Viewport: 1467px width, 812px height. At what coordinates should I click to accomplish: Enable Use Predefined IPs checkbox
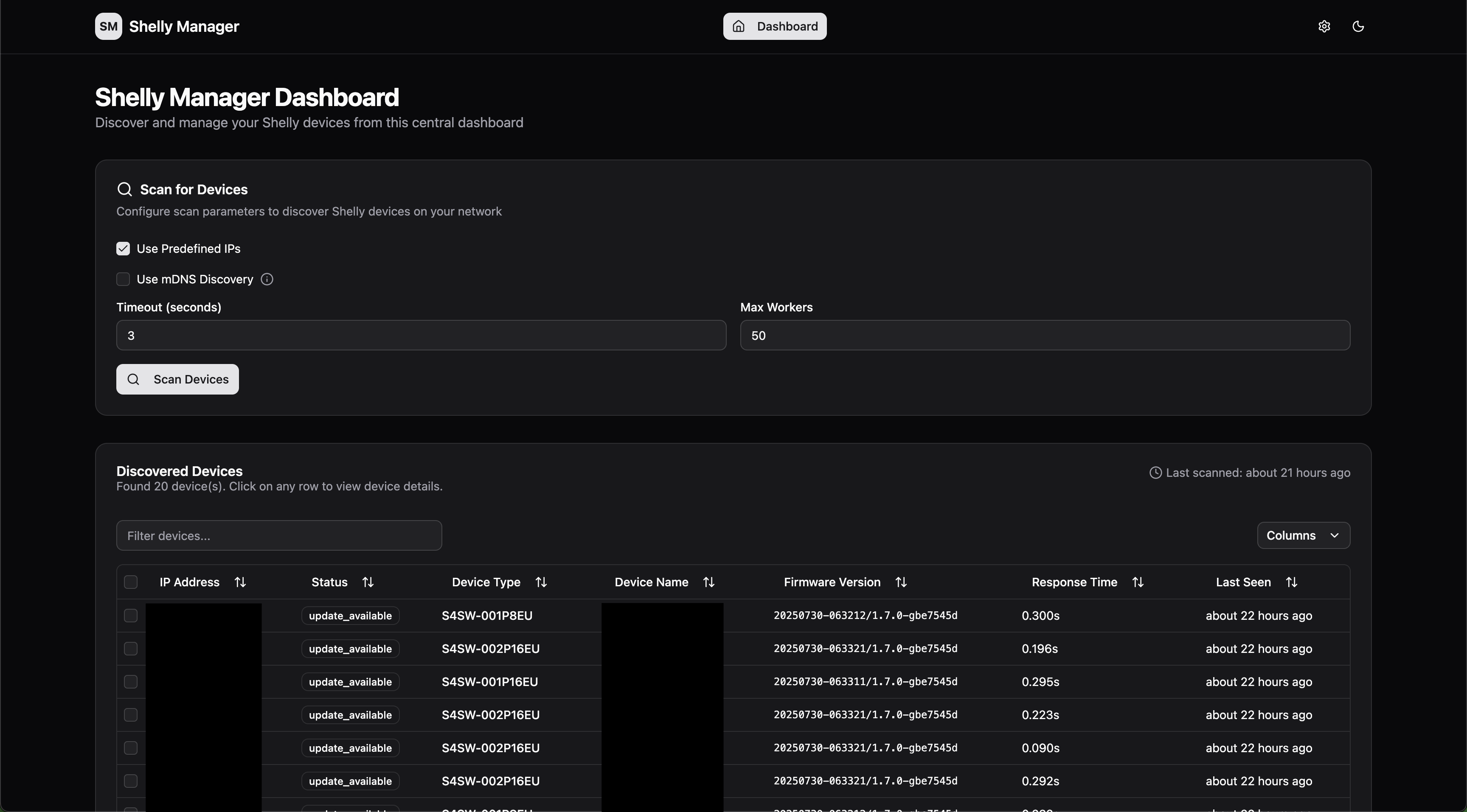point(123,249)
